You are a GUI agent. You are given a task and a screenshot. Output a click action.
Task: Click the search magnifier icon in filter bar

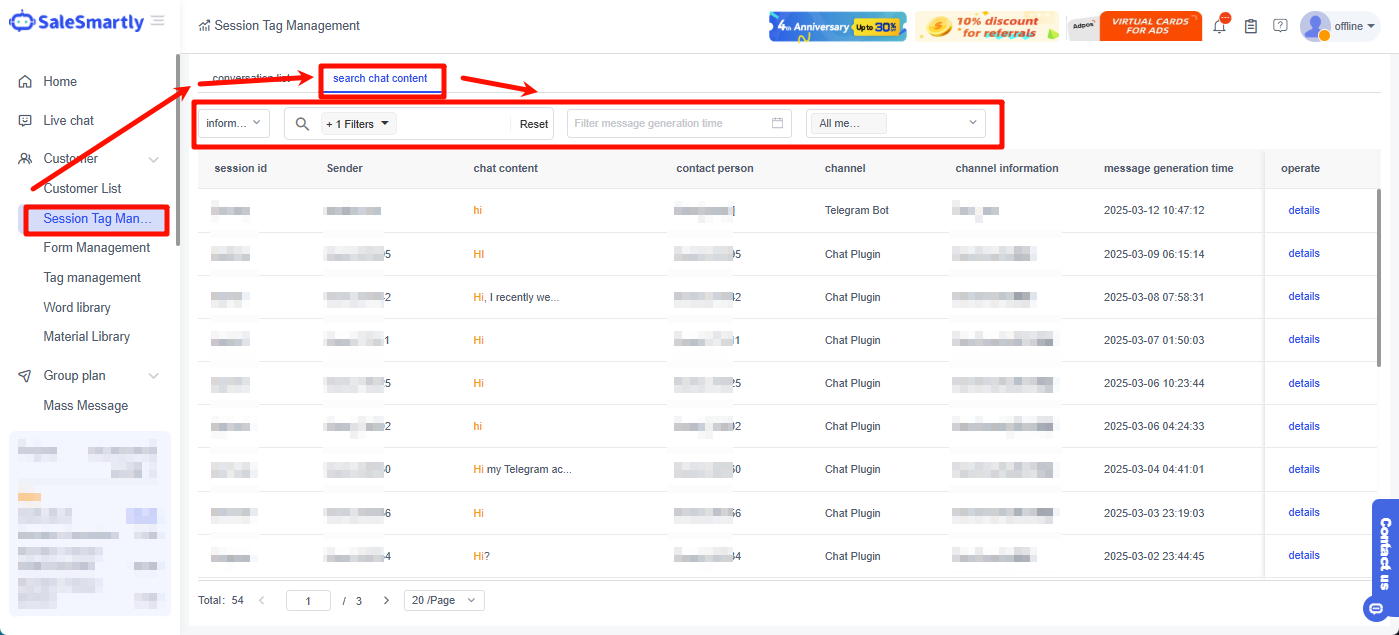click(x=302, y=124)
